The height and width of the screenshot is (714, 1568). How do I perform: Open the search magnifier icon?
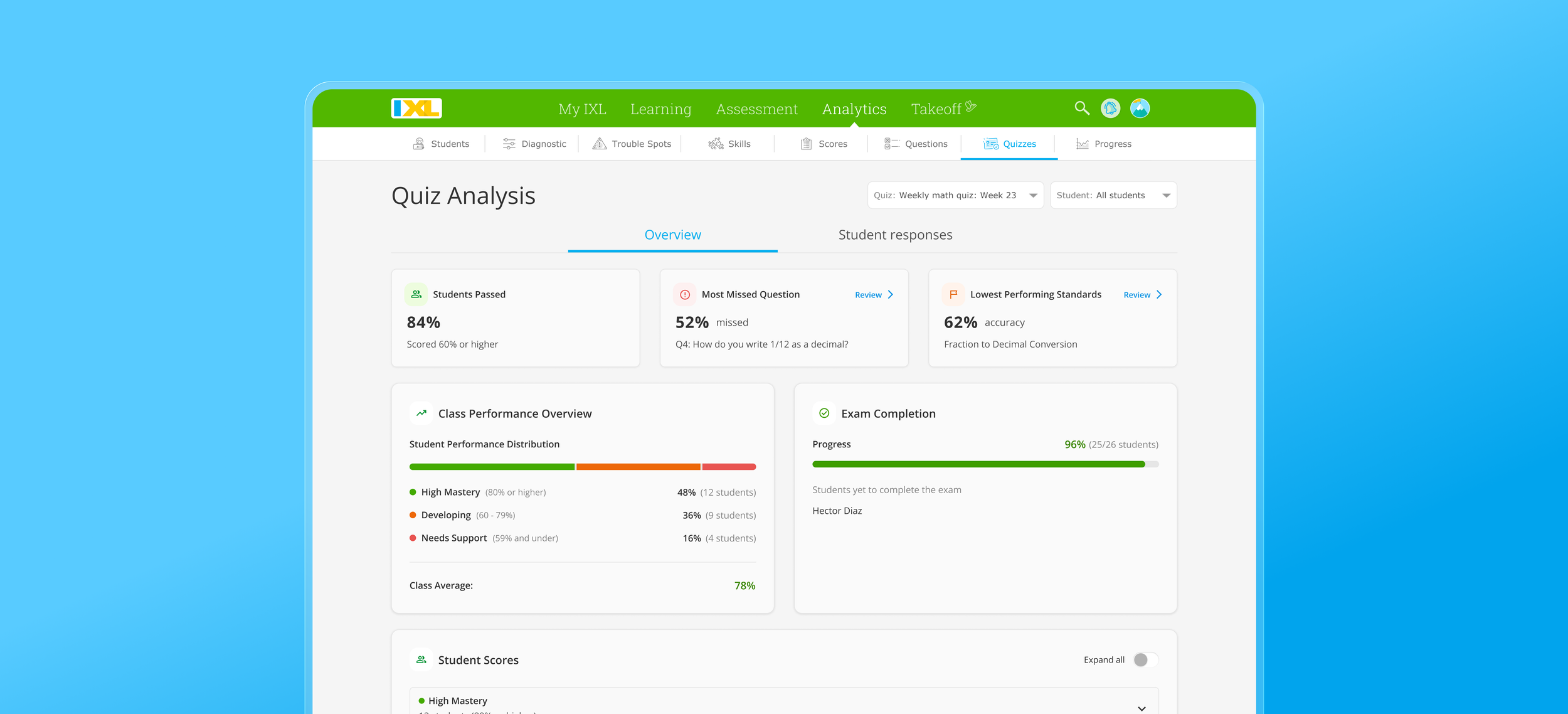(x=1081, y=108)
